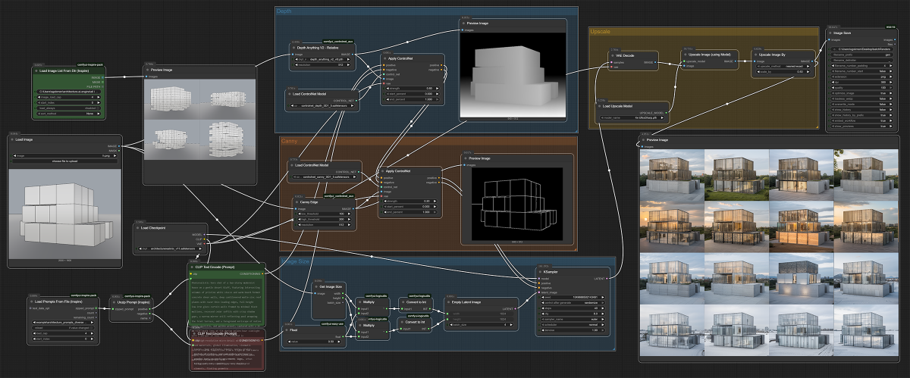Image resolution: width=910 pixels, height=378 pixels.
Task: Collapse the green CLIP Text Encode node
Action: coord(192,267)
